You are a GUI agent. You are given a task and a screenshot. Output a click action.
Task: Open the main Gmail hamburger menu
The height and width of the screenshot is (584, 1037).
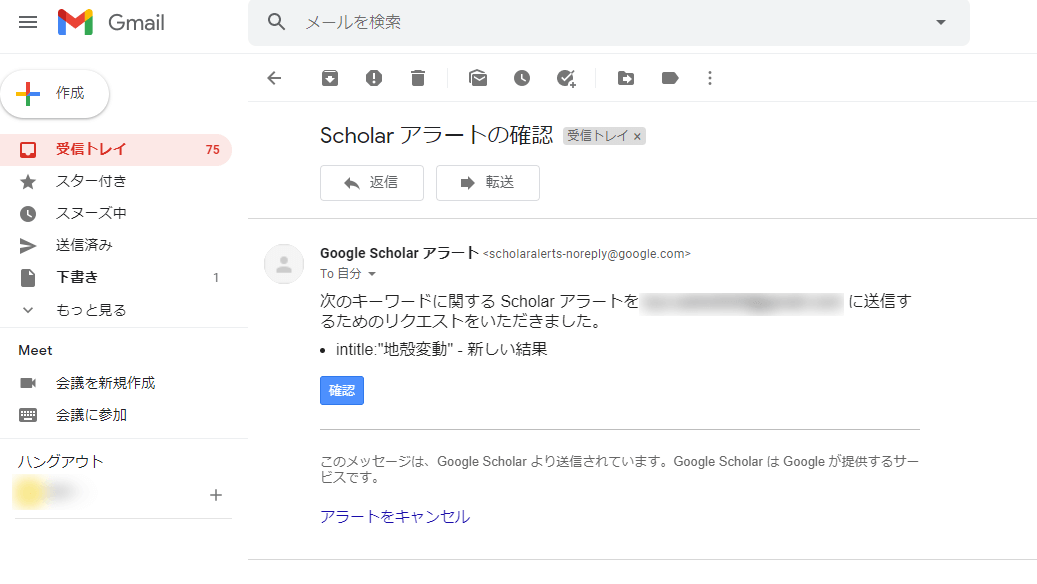(x=27, y=22)
